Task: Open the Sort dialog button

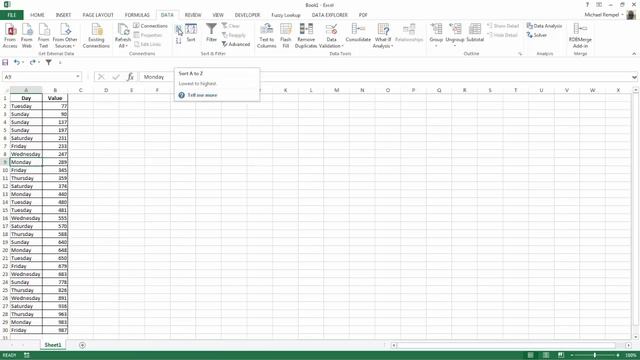Action: [x=191, y=33]
